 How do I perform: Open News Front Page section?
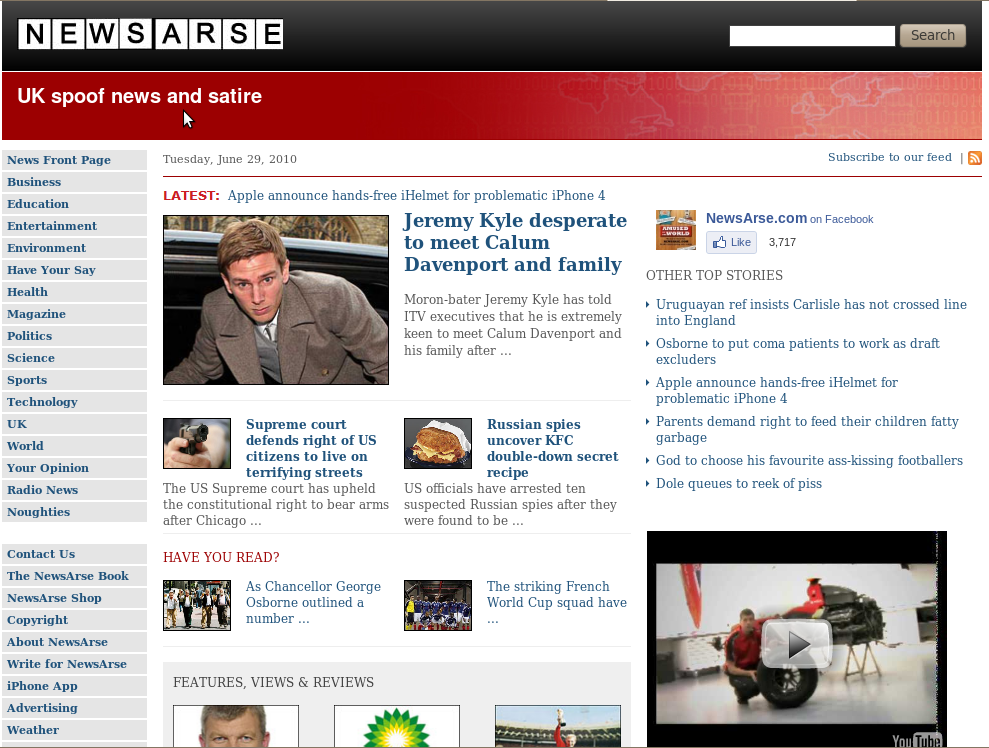pyautogui.click(x=74, y=160)
